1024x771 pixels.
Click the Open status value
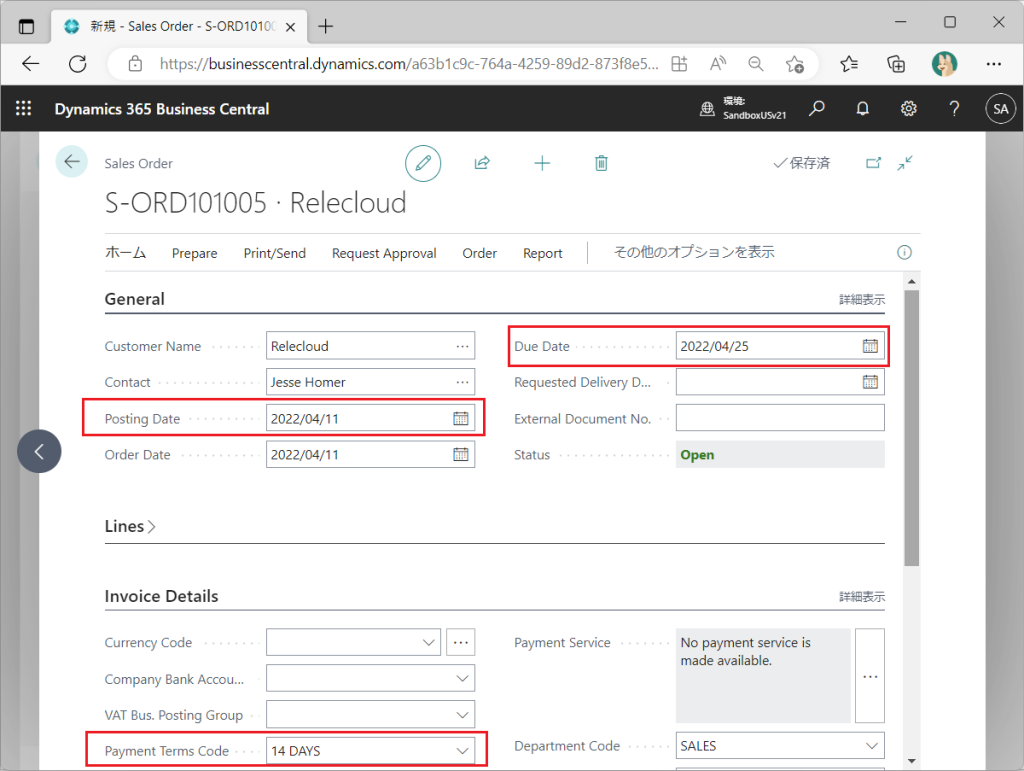pos(697,454)
